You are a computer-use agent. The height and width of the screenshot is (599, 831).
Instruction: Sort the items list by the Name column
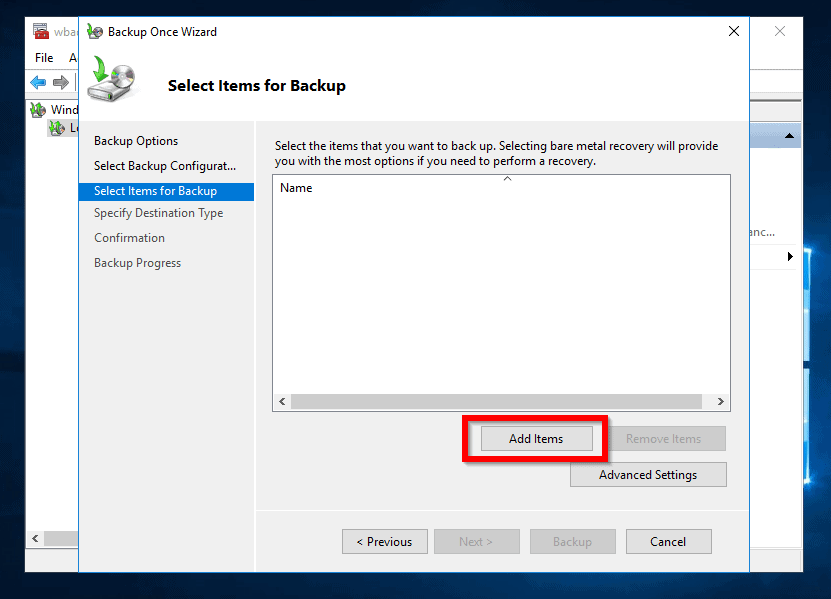pos(296,188)
